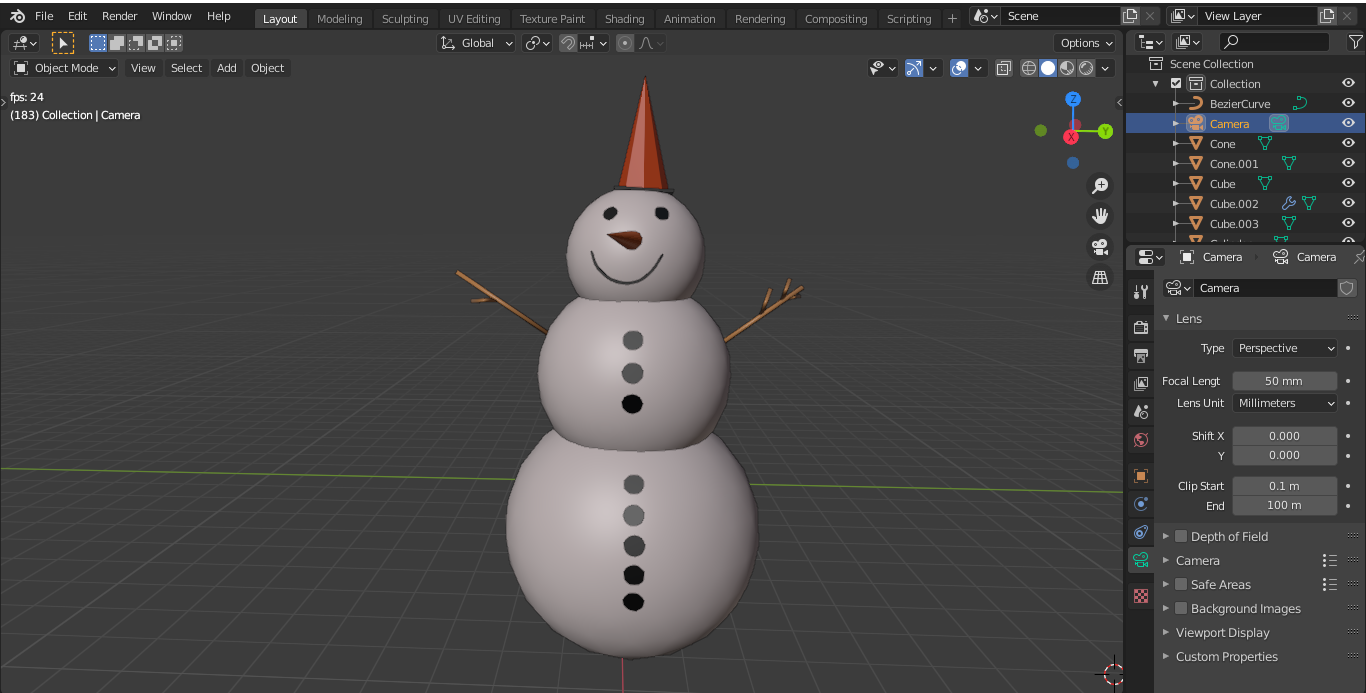Open Object Constraints properties tab
1366x693 pixels.
pyautogui.click(x=1140, y=532)
